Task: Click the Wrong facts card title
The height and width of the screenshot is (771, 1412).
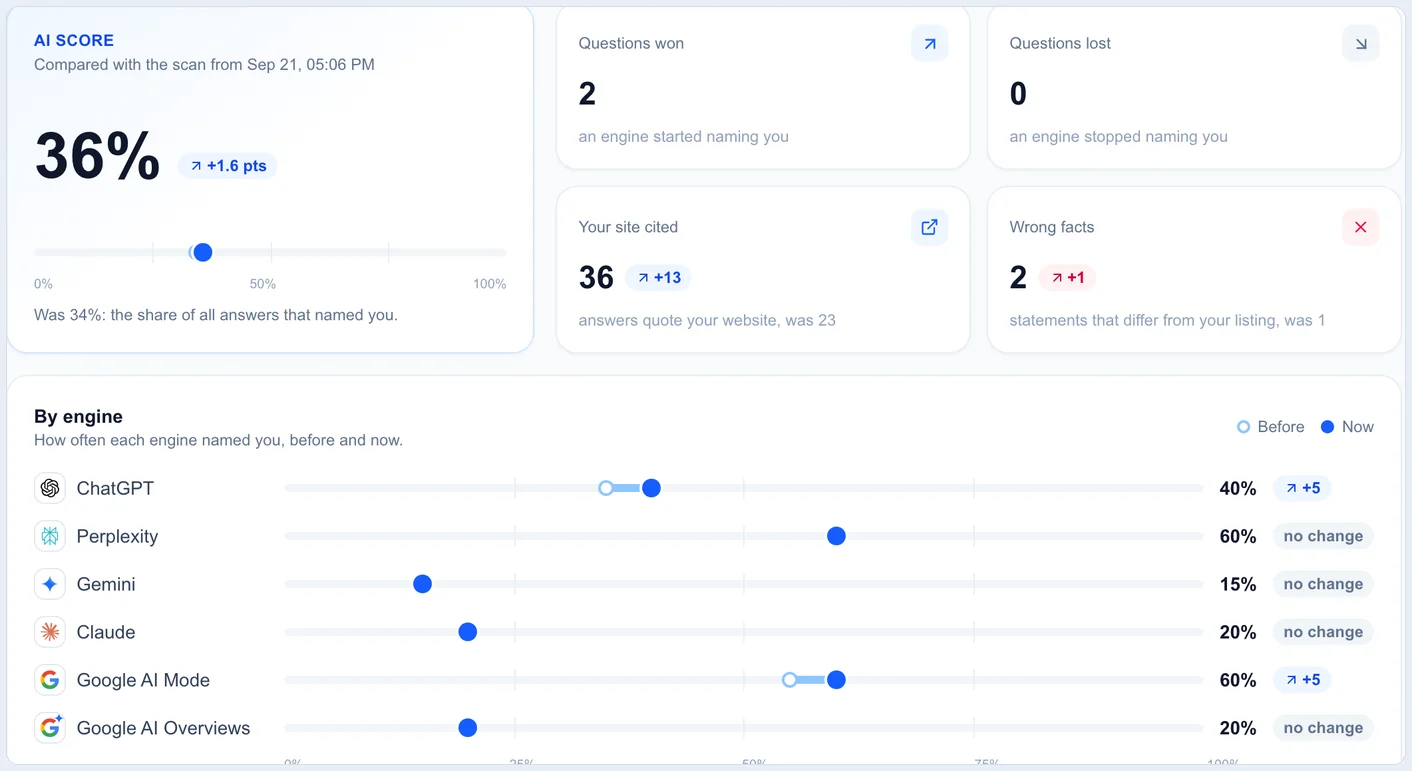Action: coord(1052,227)
